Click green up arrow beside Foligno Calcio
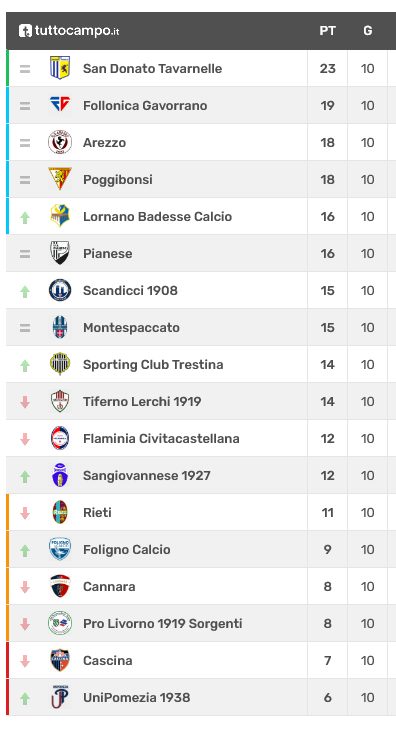Screen dimensions: 396x730 click(25, 550)
